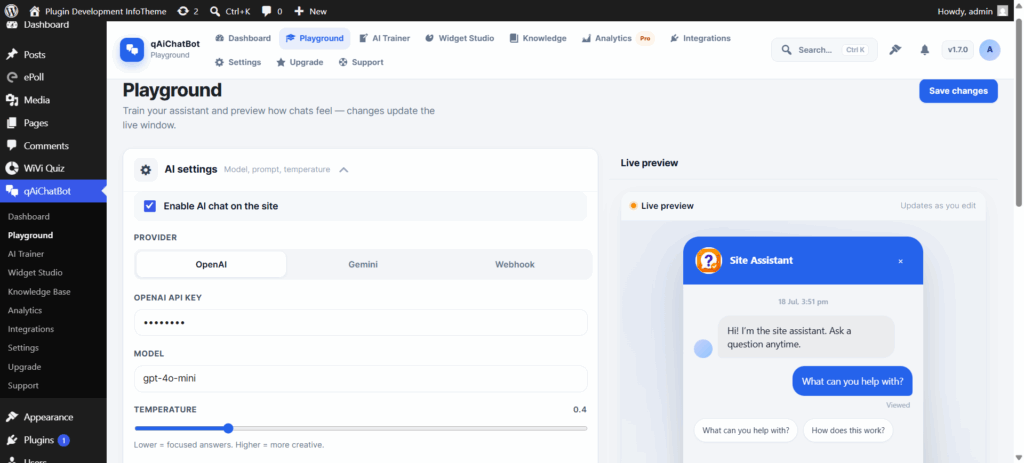Click the magnifier in the Search box
The width and height of the screenshot is (1024, 463).
786,50
